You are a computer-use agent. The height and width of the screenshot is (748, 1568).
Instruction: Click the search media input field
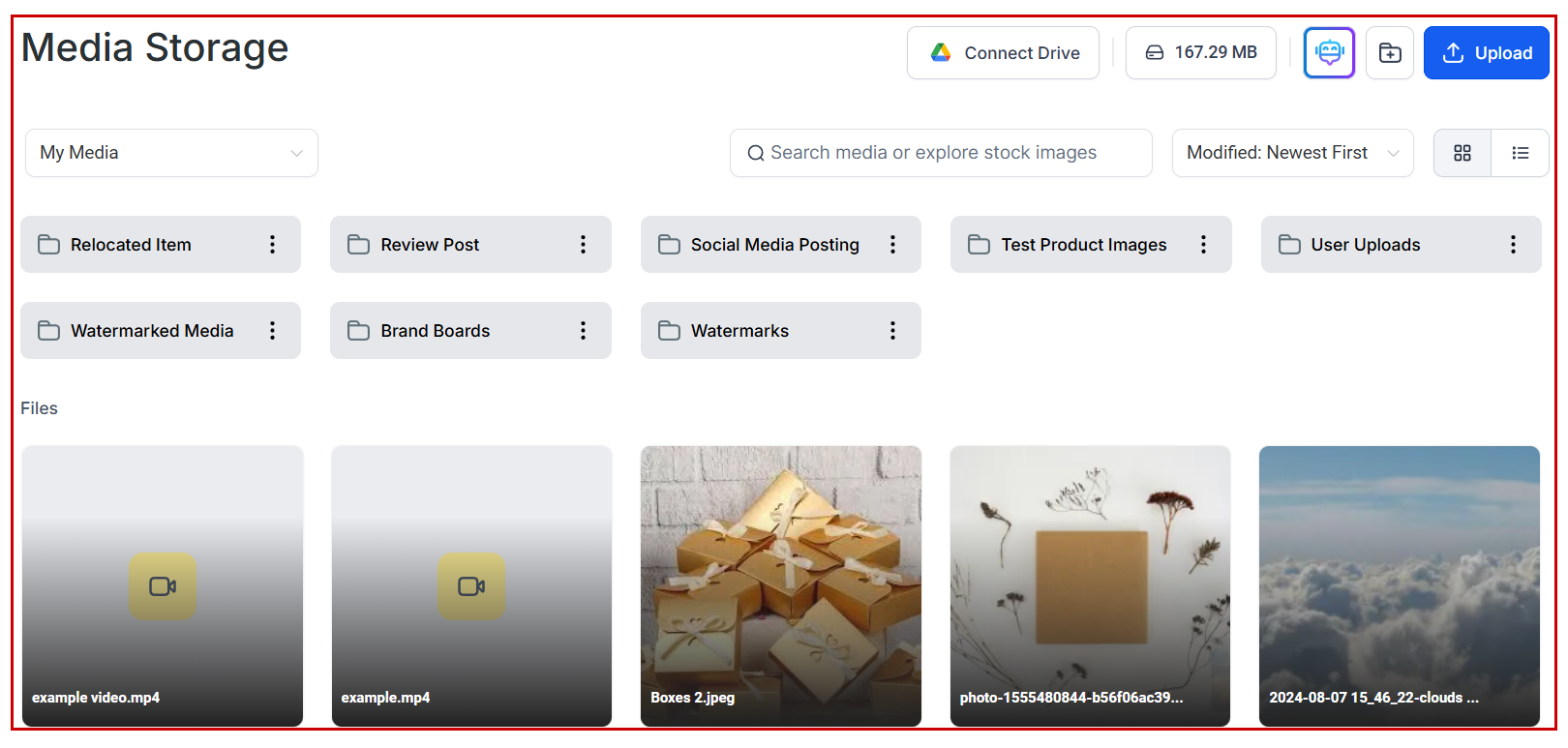939,153
